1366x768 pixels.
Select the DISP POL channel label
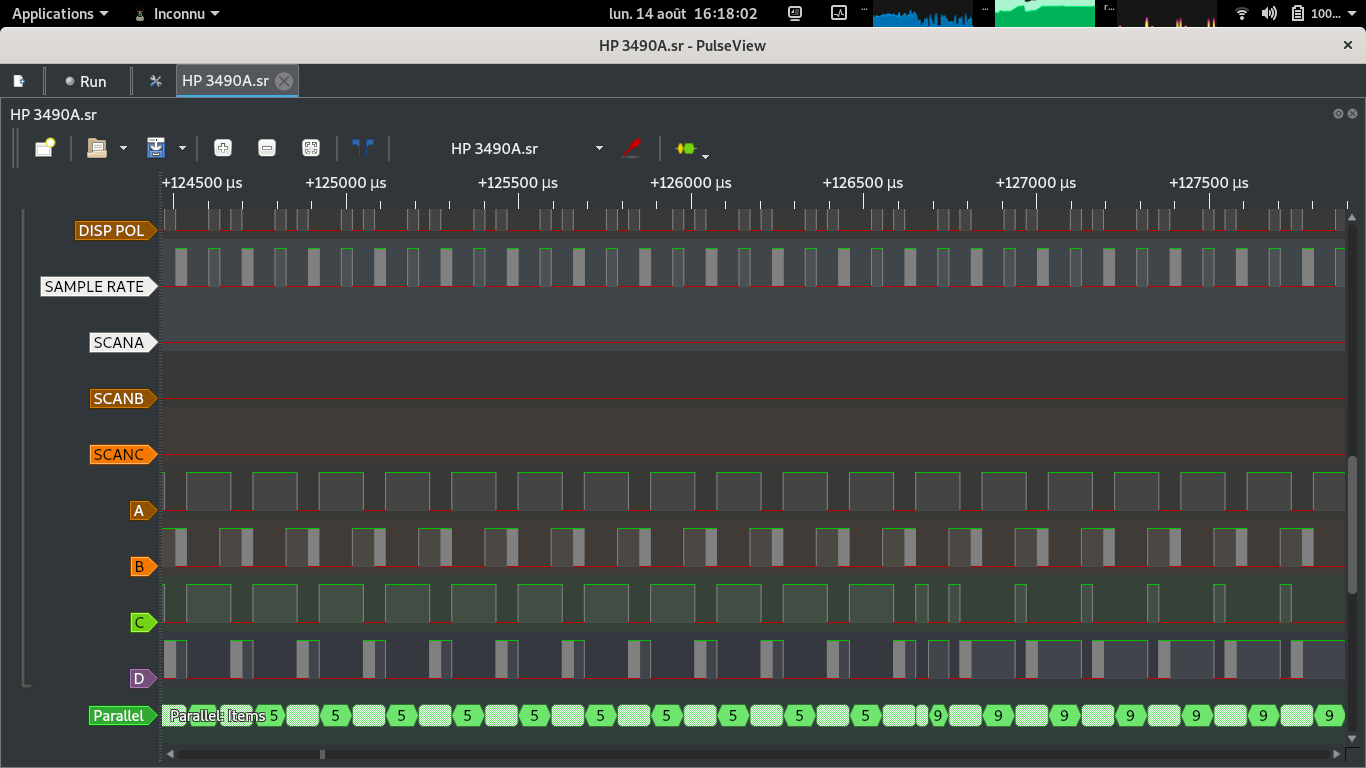116,231
